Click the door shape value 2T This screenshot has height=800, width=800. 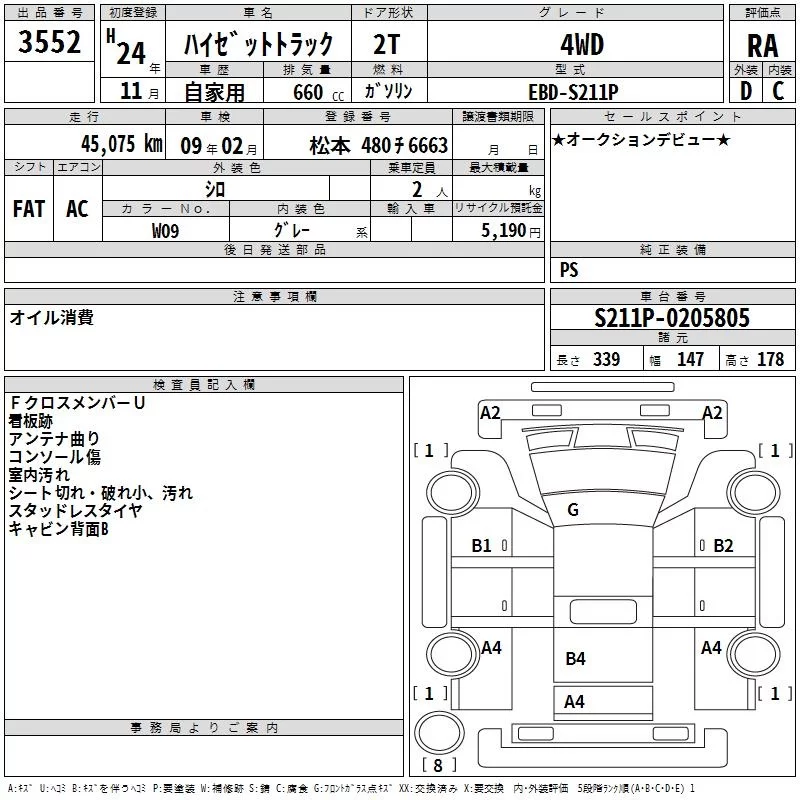pos(387,44)
